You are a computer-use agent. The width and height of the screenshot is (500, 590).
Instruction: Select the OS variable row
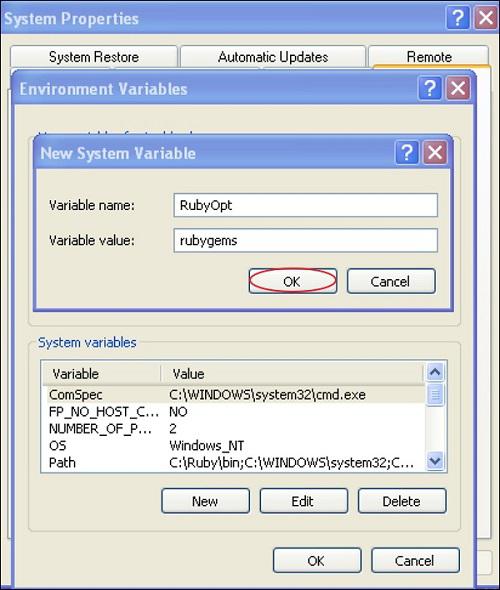point(234,446)
